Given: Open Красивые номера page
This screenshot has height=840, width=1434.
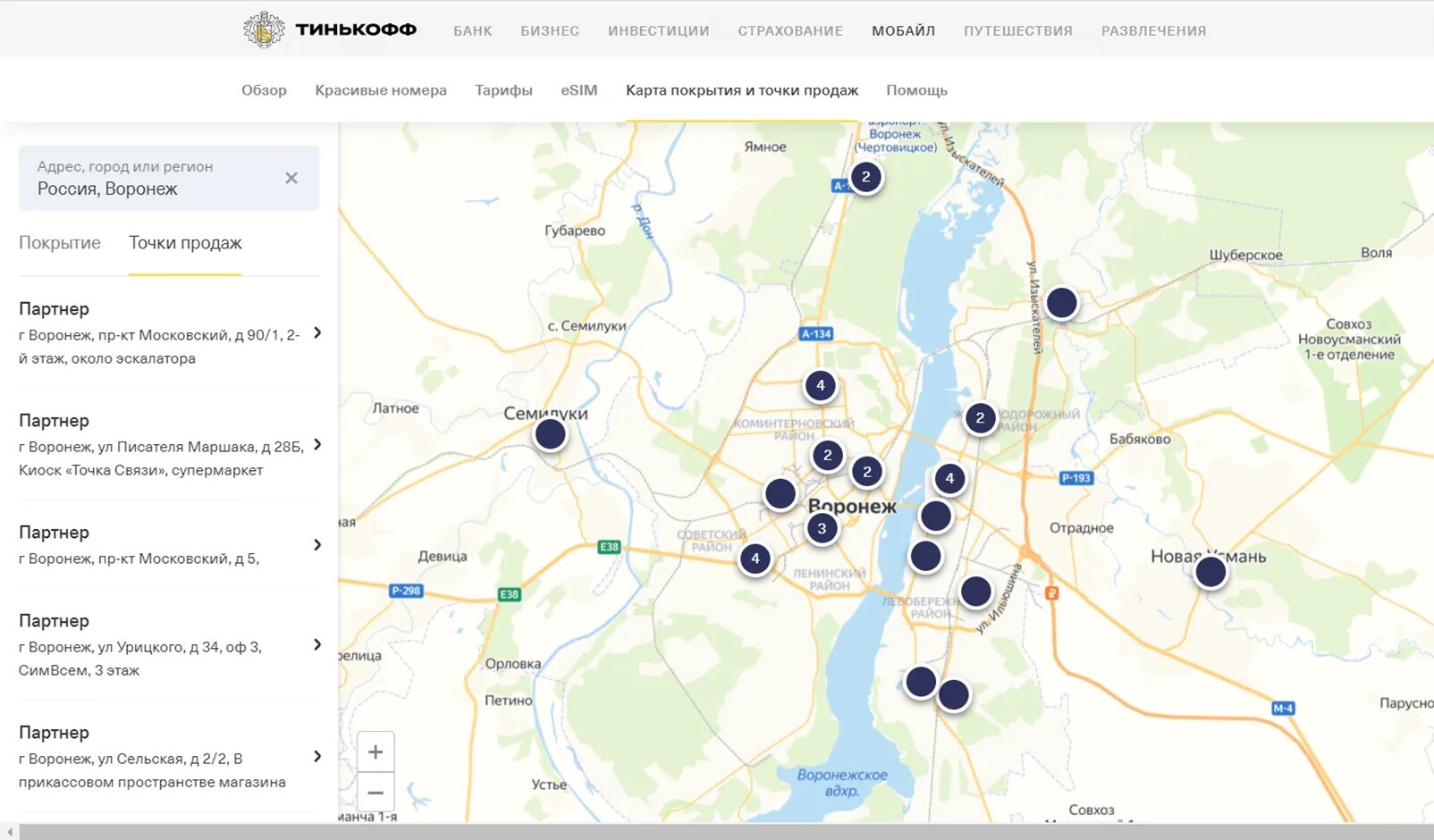Looking at the screenshot, I should tap(381, 90).
